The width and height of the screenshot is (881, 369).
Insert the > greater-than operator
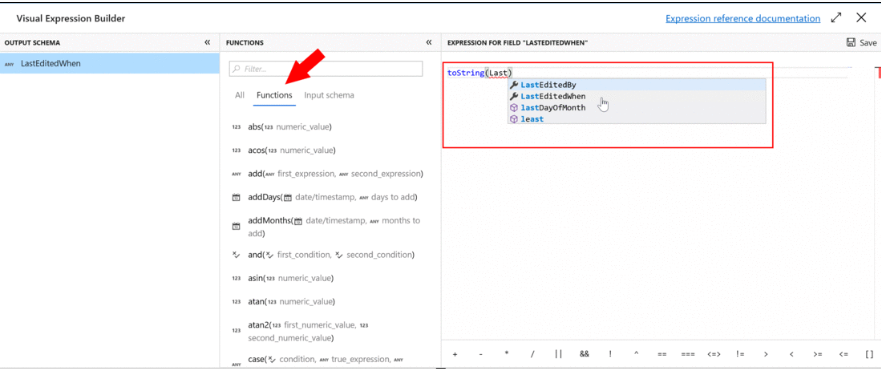click(766, 354)
